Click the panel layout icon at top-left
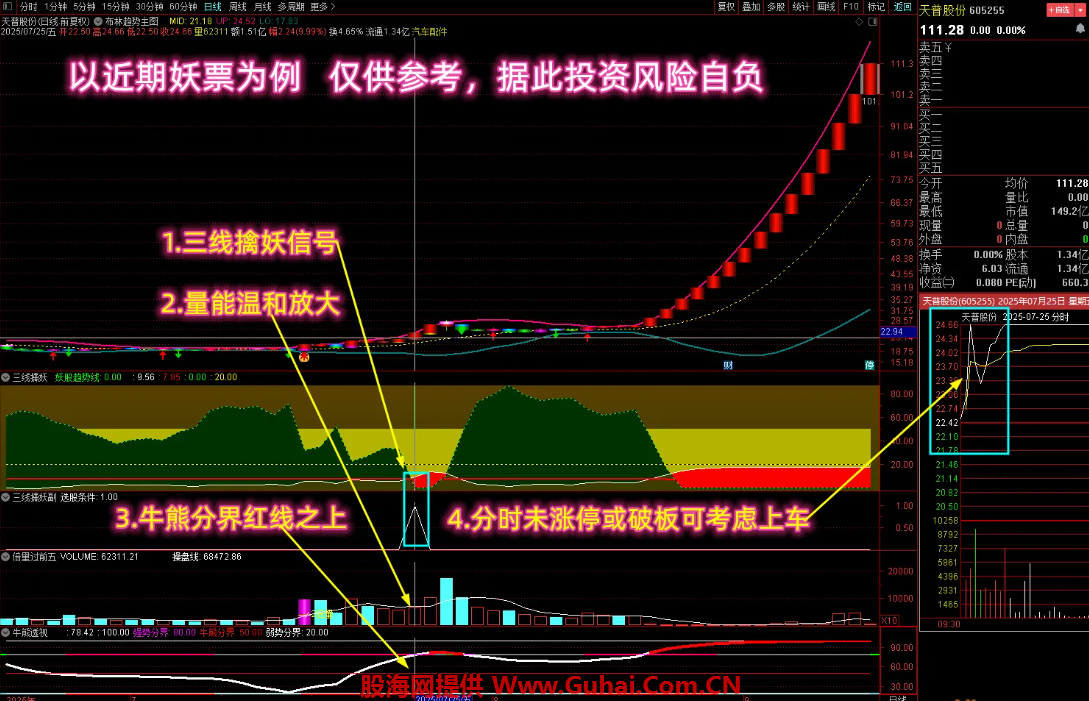Screen dimensions: 1089x701 (x=9, y=6)
